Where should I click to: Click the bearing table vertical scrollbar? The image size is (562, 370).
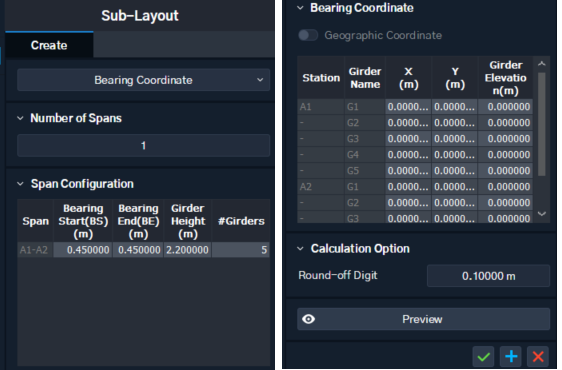tap(542, 124)
